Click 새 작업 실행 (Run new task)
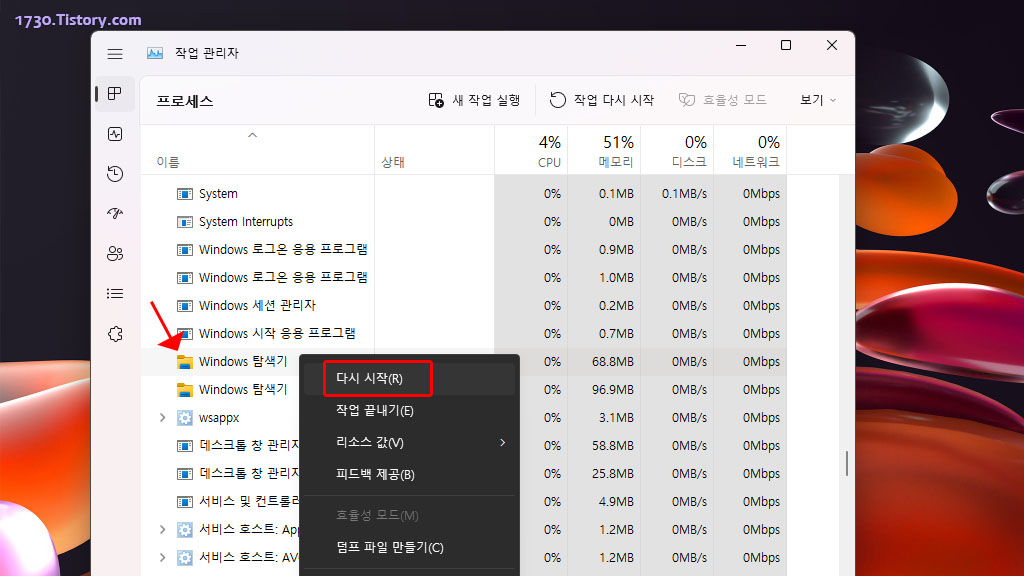 (474, 100)
